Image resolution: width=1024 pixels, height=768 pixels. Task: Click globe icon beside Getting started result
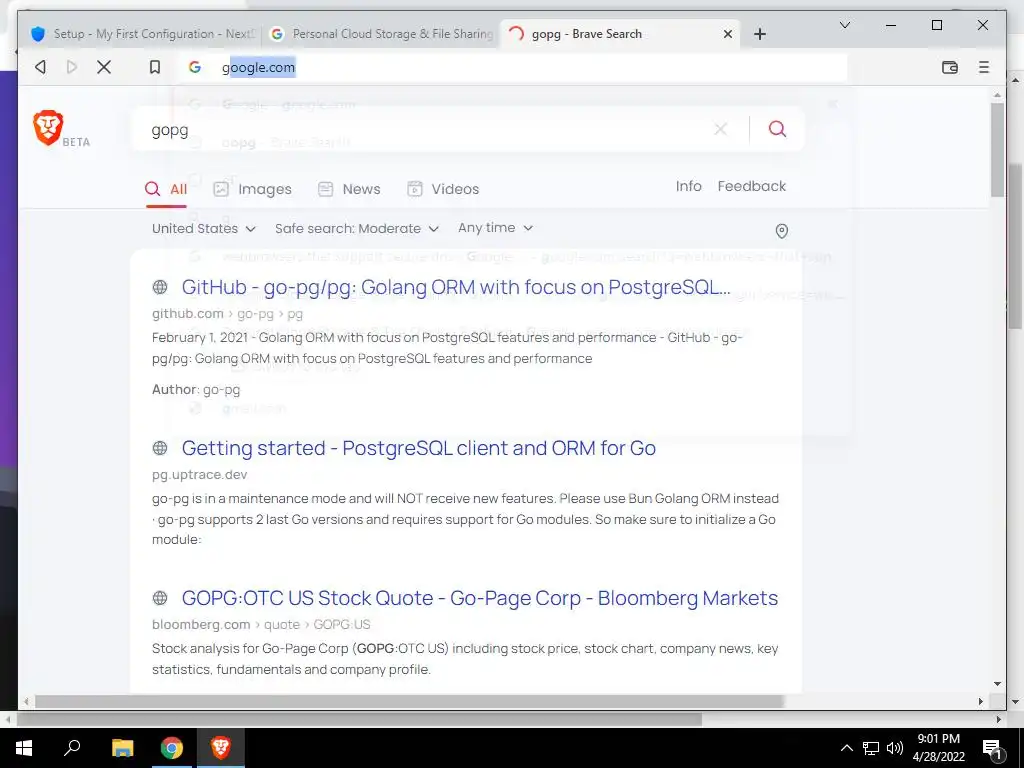[159, 448]
